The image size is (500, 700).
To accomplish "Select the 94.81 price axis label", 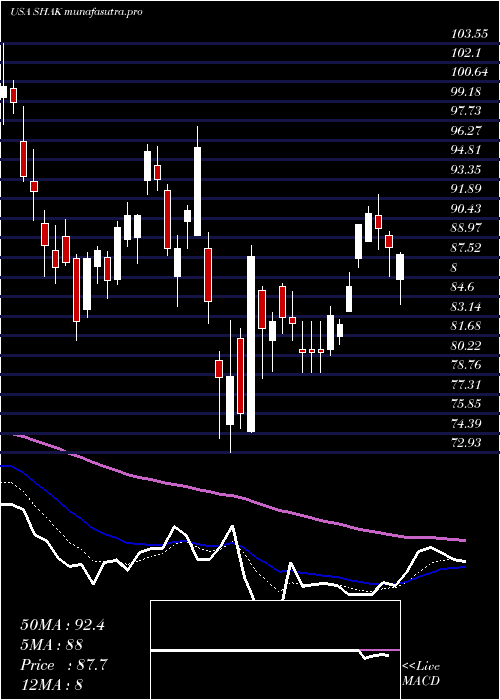I will 466,150.
